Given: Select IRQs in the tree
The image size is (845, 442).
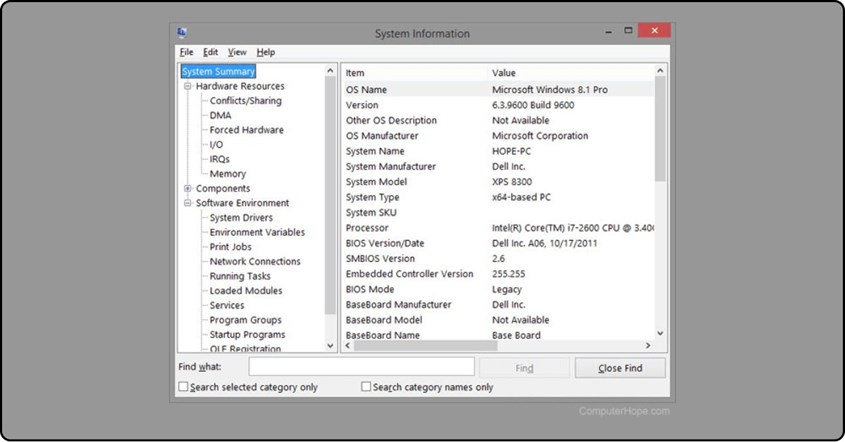Looking at the screenshot, I should tap(219, 159).
